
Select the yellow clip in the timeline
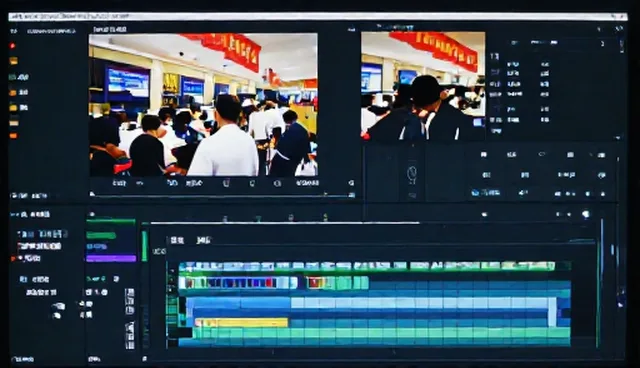[x=241, y=323]
